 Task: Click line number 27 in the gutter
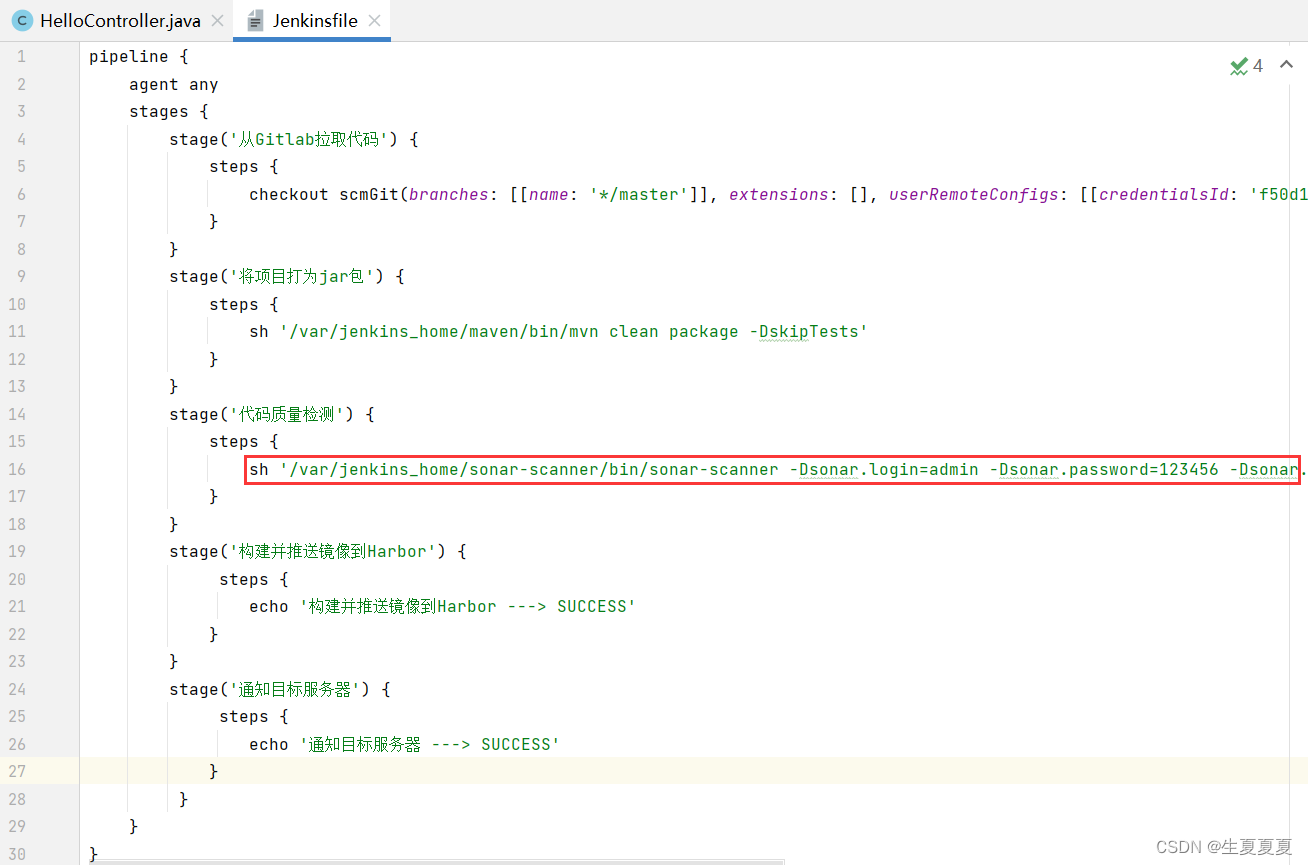click(x=19, y=771)
